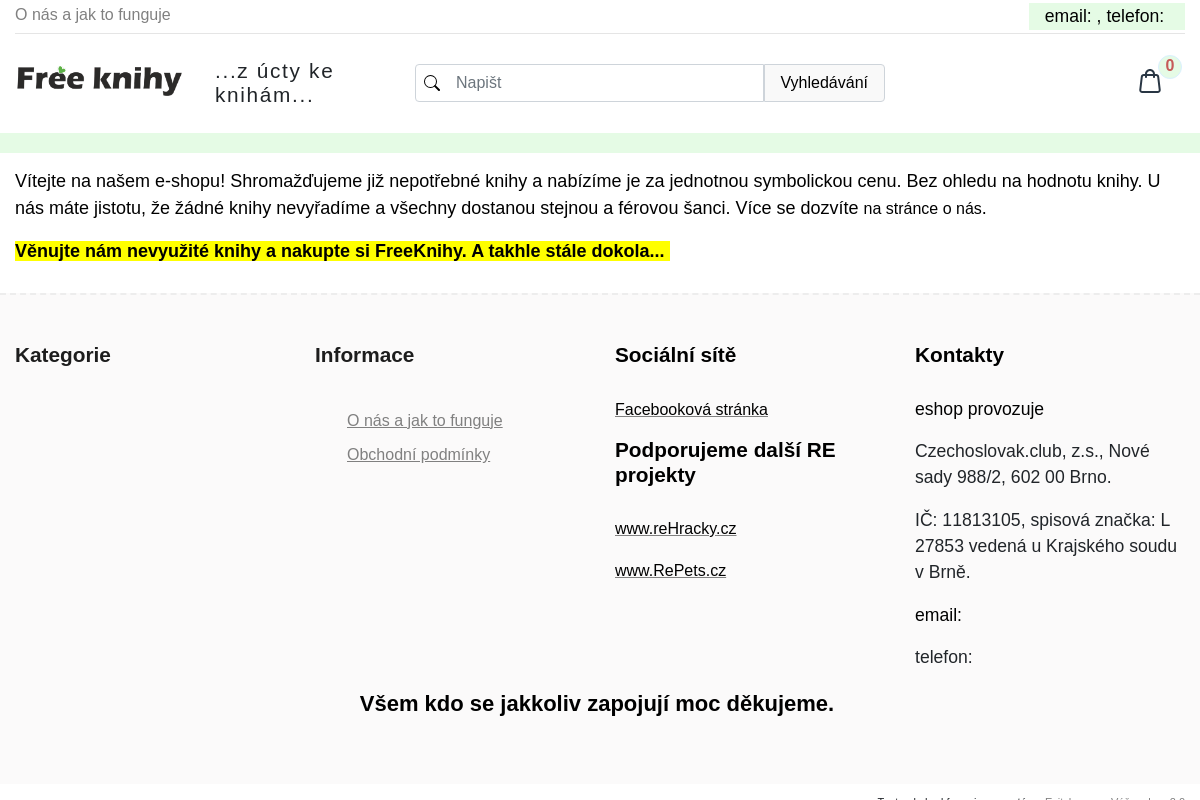1200x800 pixels.
Task: Click the magnifying glass search icon
Action: click(x=432, y=83)
